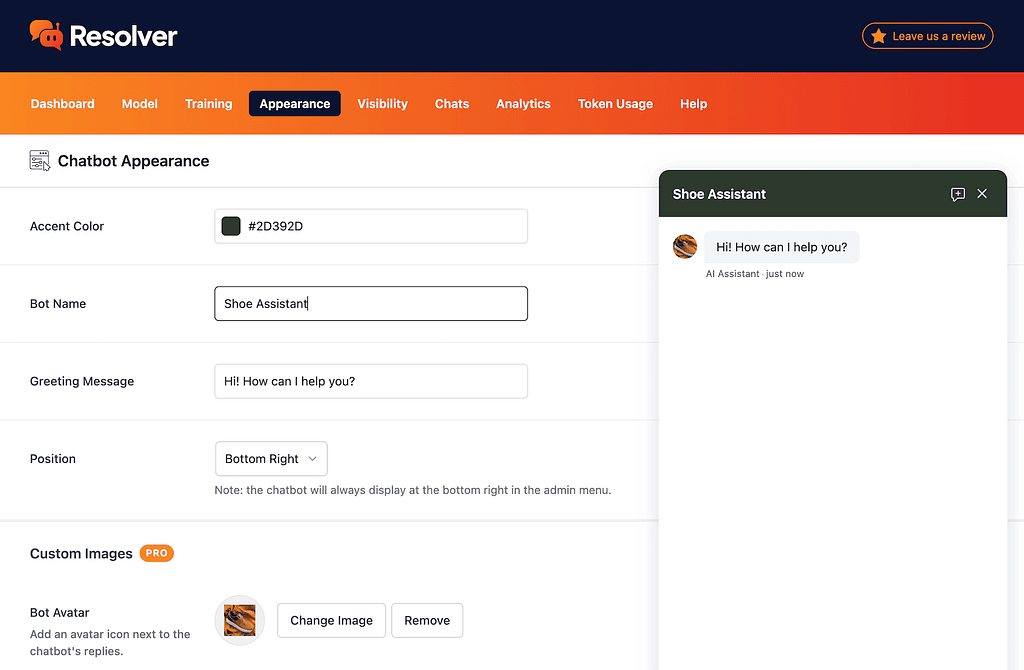View the Token Usage tab

coord(615,104)
